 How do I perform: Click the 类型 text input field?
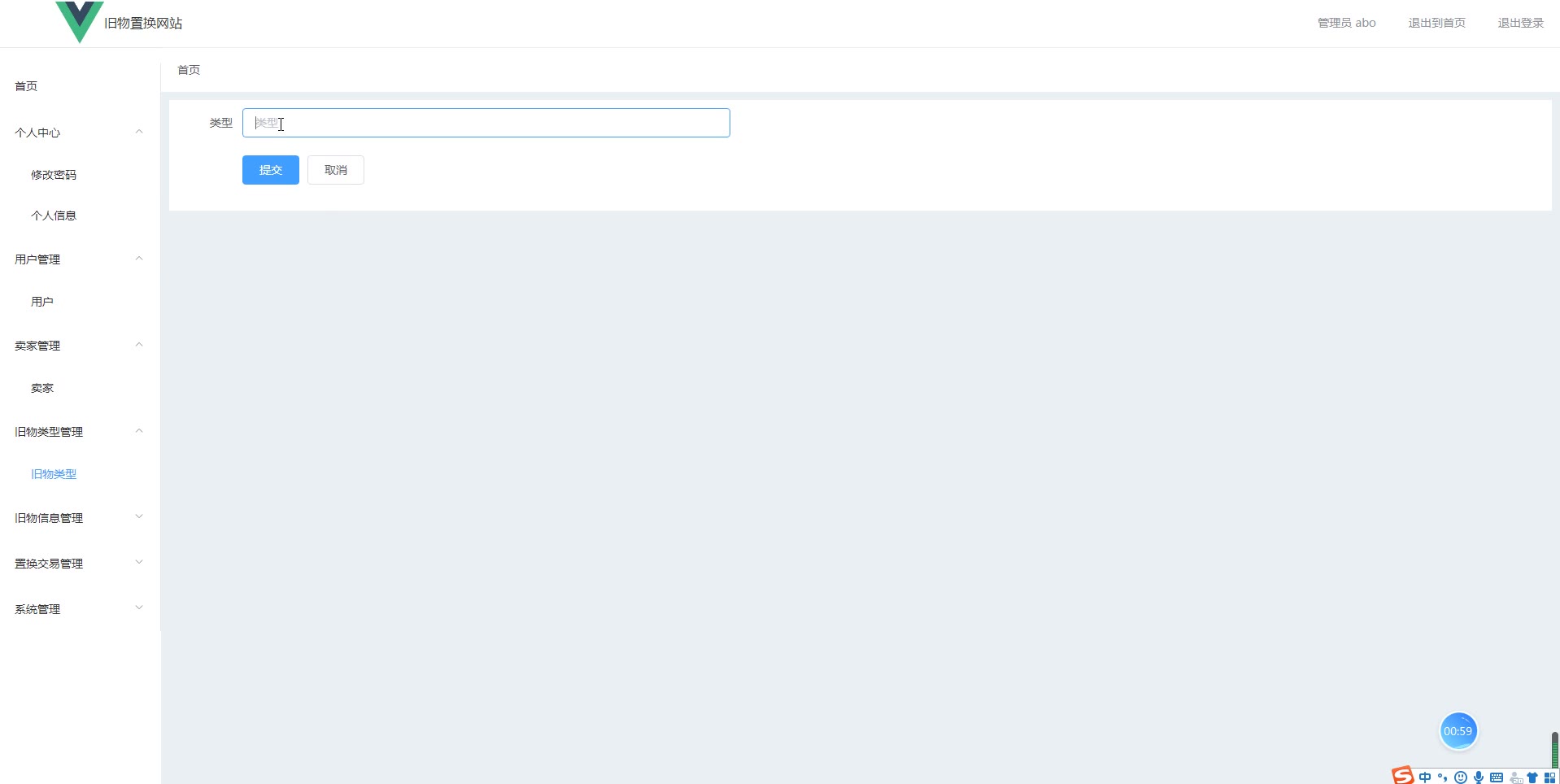(x=486, y=123)
